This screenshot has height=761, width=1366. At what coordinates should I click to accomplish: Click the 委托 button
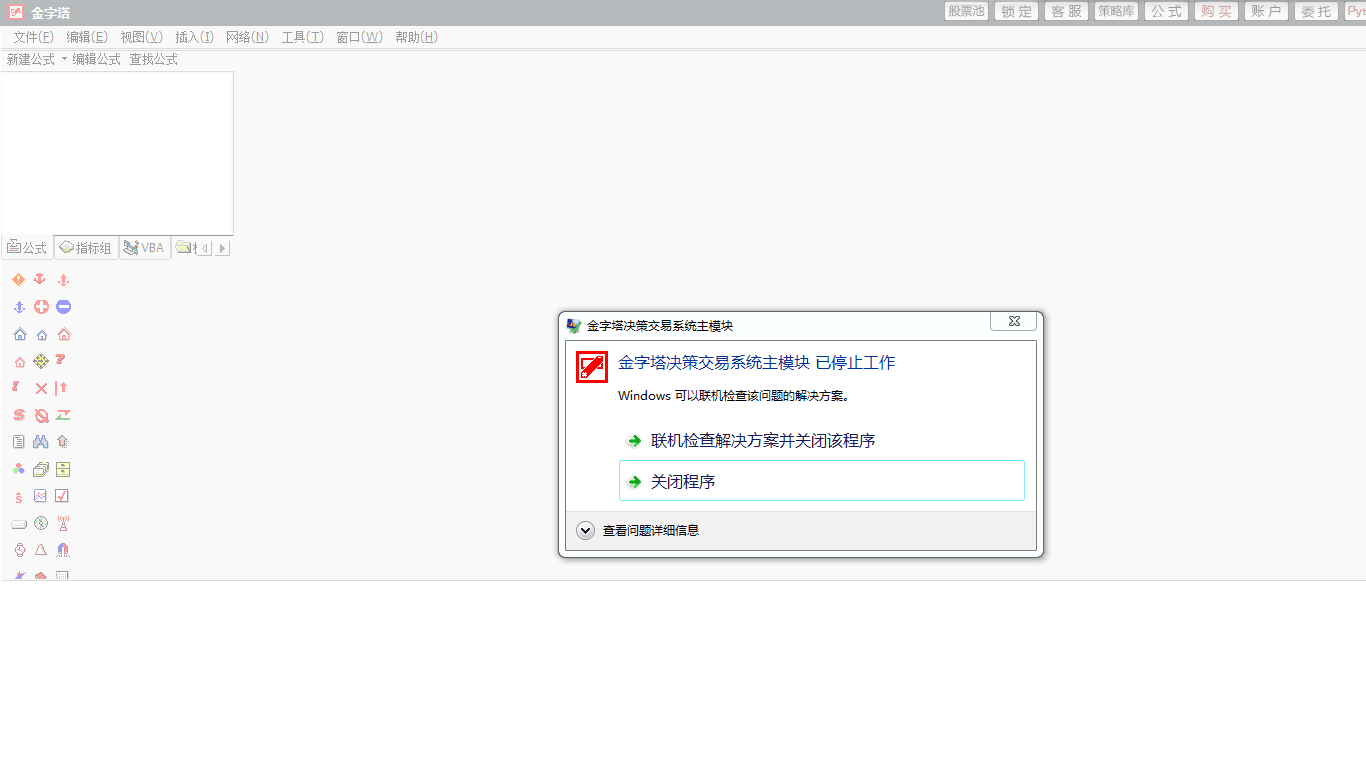(1316, 11)
